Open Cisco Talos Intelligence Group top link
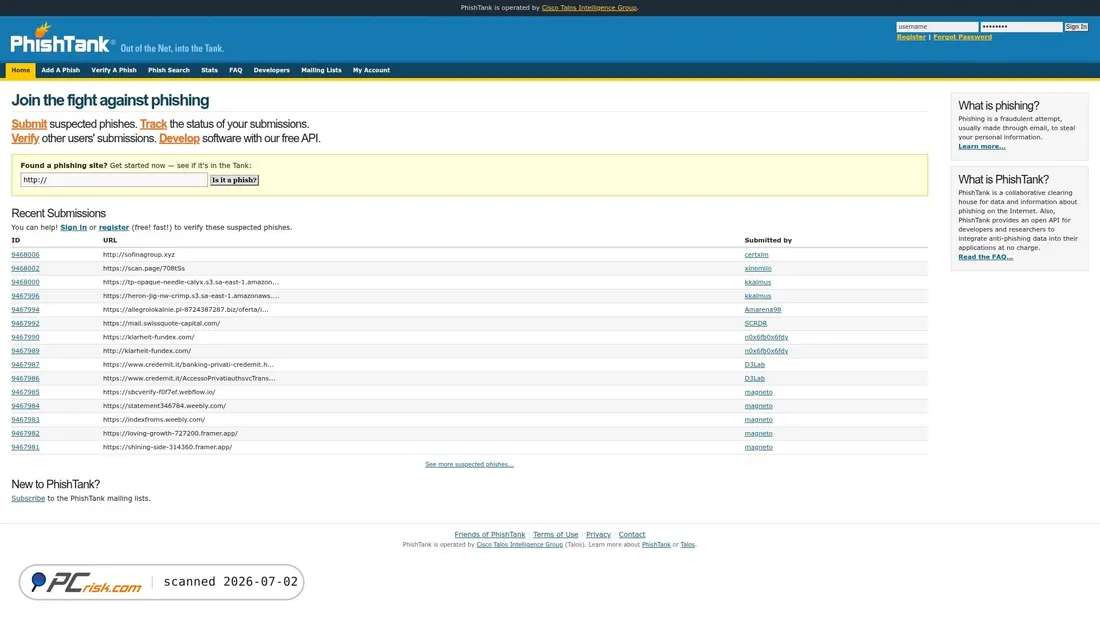 click(589, 8)
